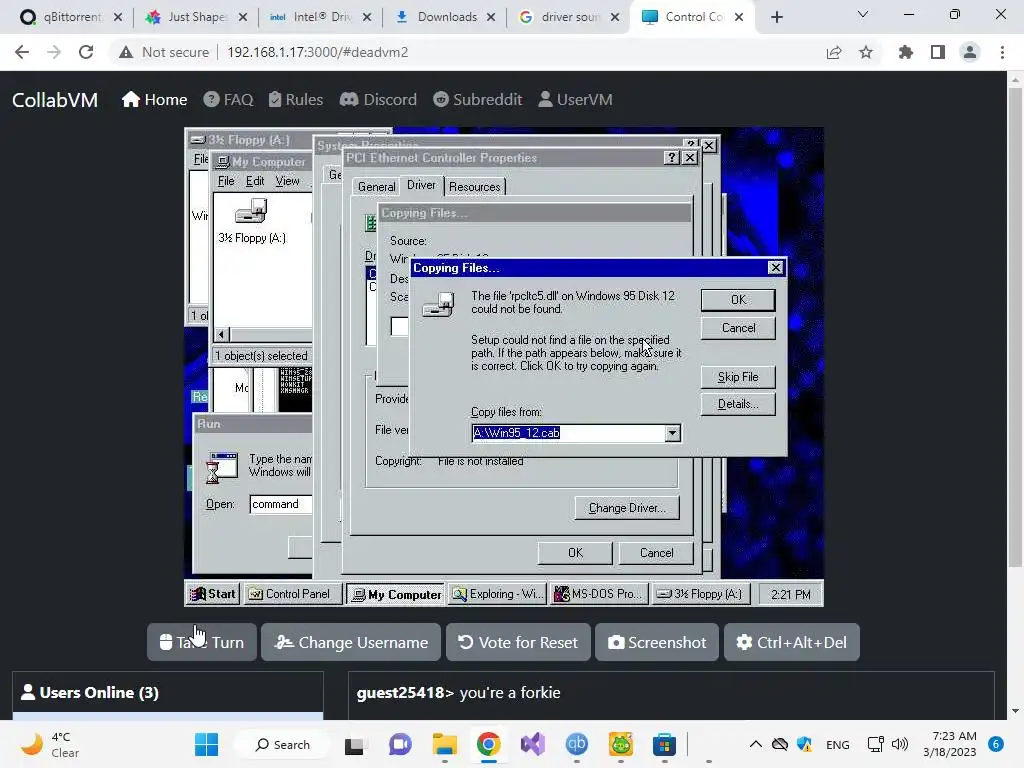Open View menu in My Computer window

point(287,181)
